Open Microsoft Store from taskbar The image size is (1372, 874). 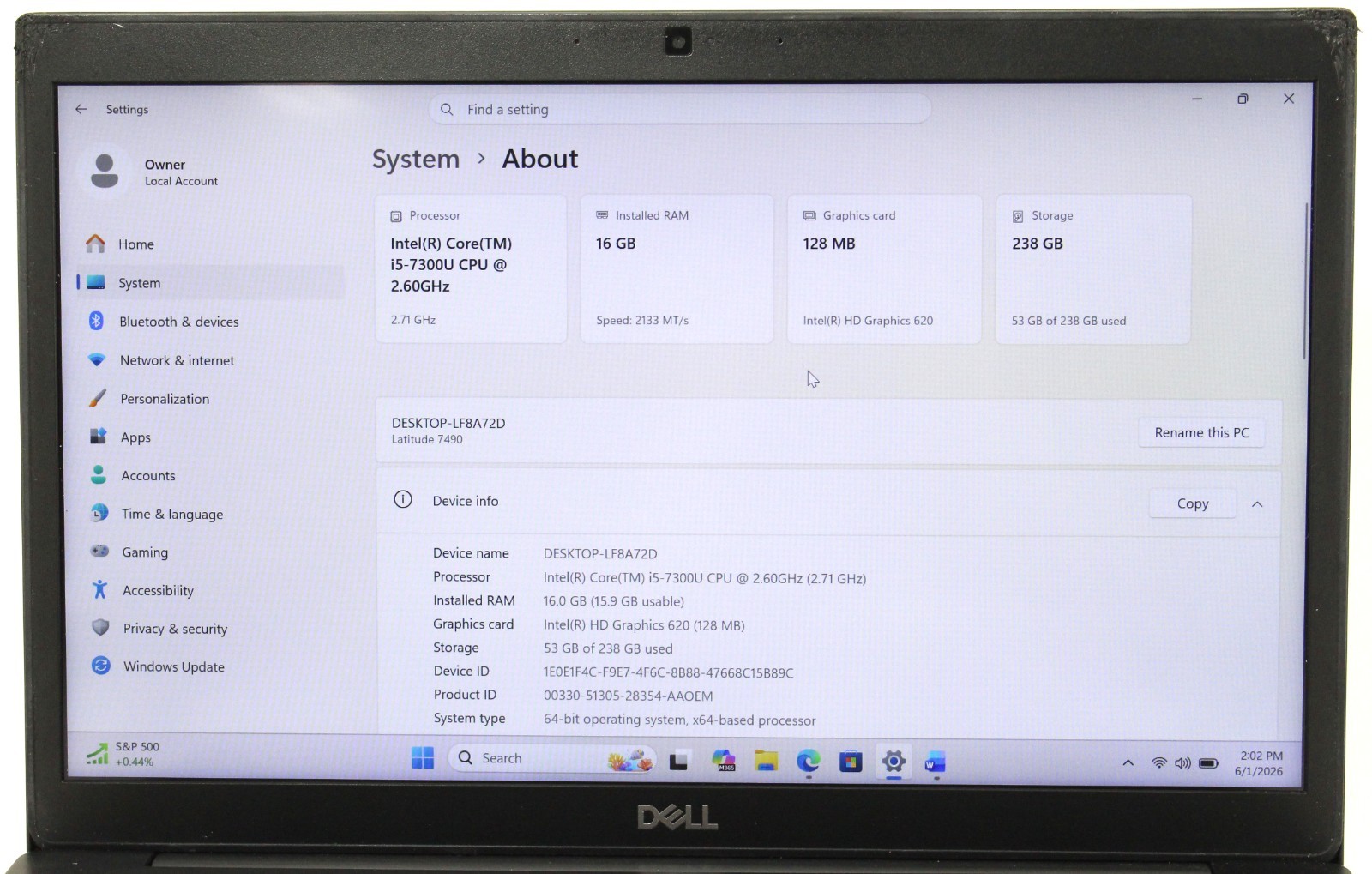click(x=851, y=761)
